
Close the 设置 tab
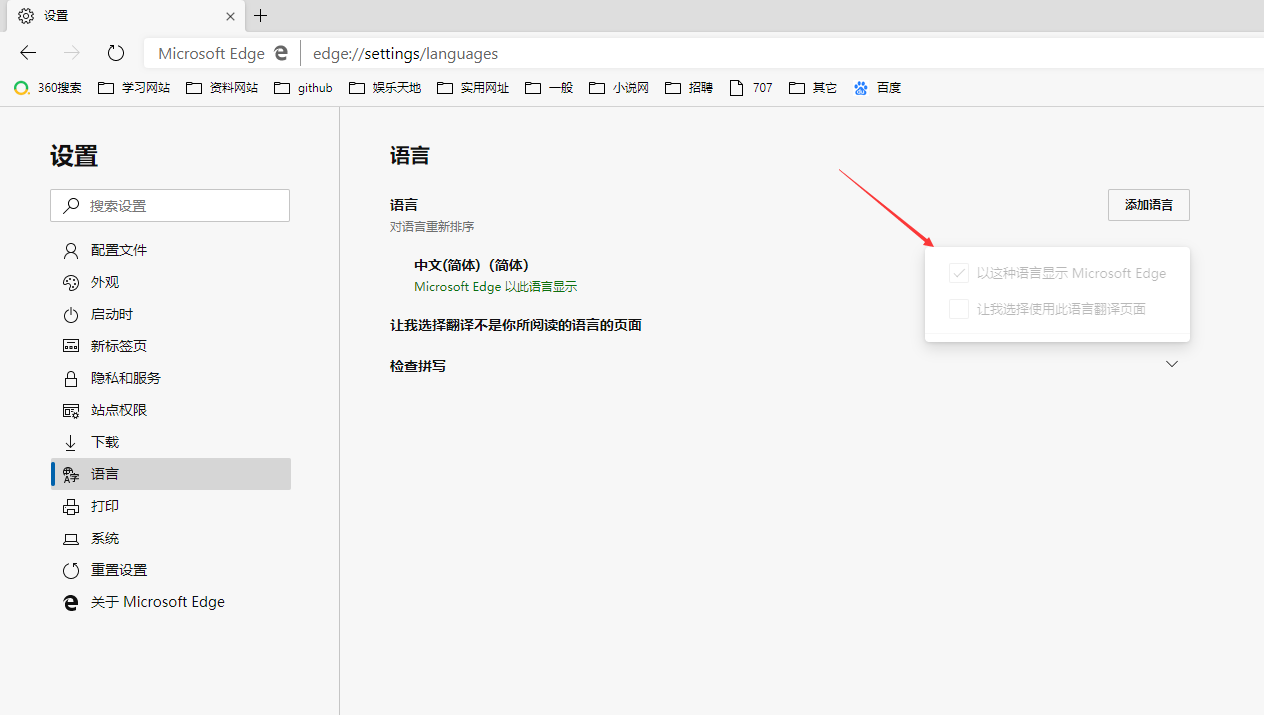(x=231, y=16)
